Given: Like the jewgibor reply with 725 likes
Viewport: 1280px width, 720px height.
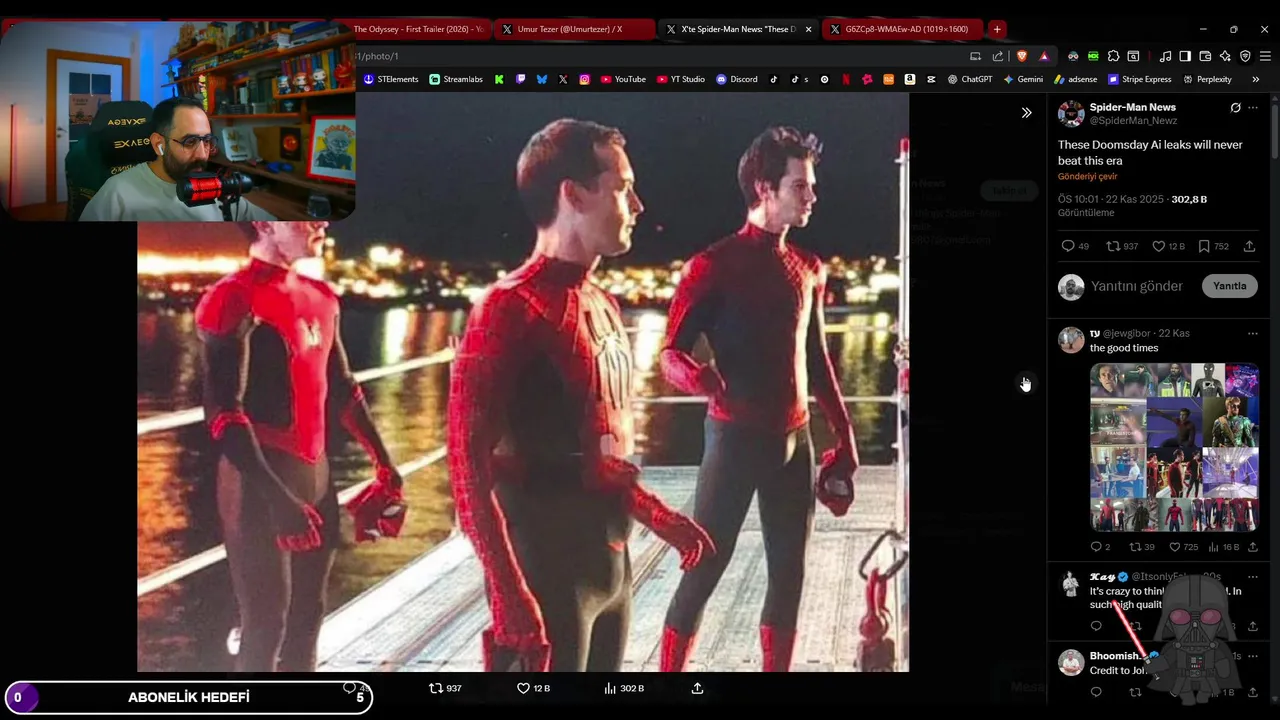Looking at the screenshot, I should [1175, 547].
